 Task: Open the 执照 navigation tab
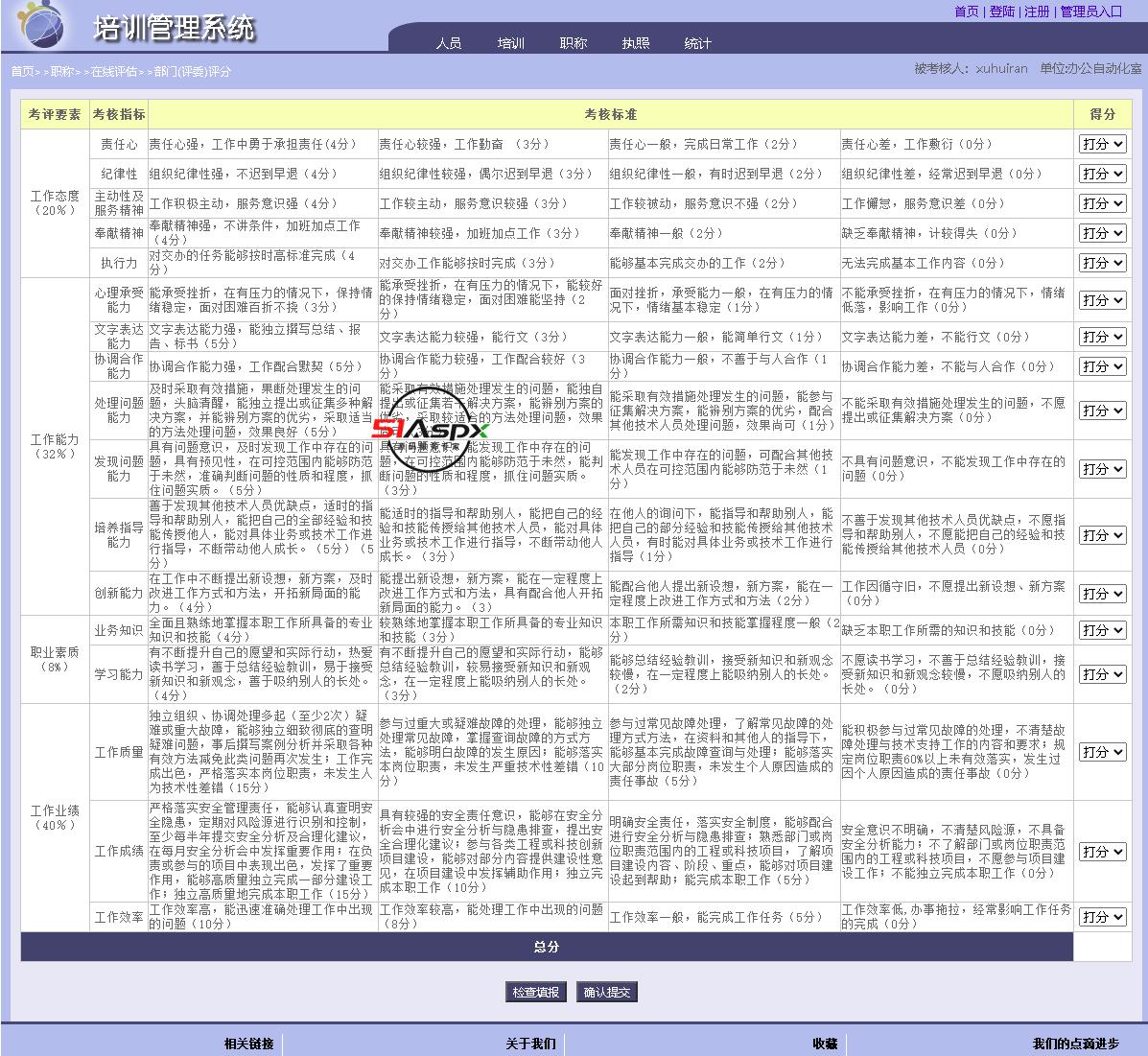tap(635, 43)
